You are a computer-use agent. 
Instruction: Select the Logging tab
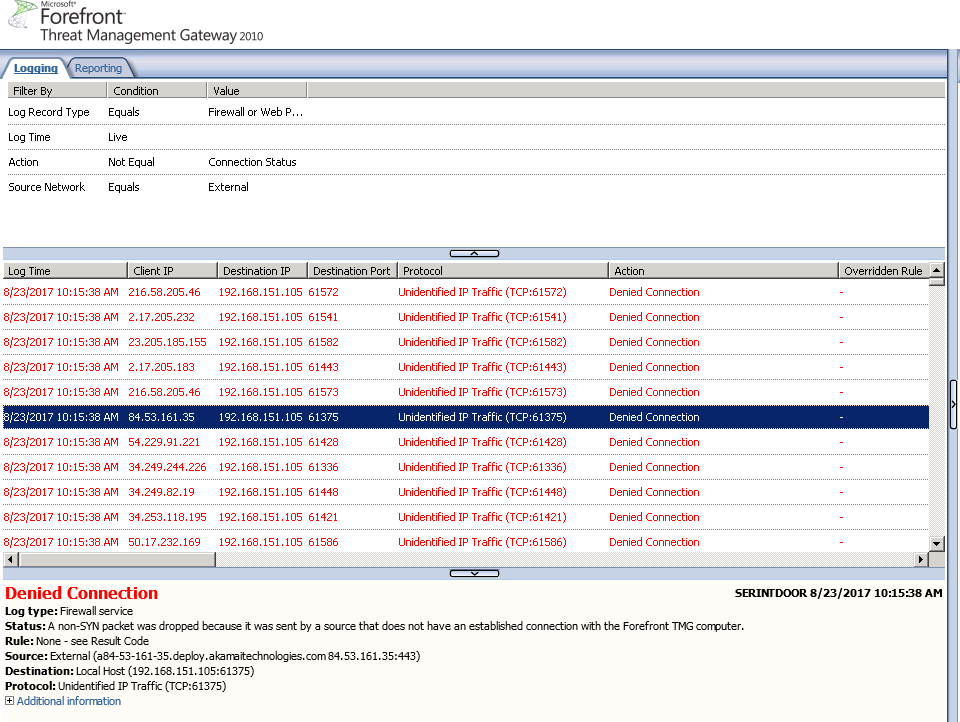[36, 68]
